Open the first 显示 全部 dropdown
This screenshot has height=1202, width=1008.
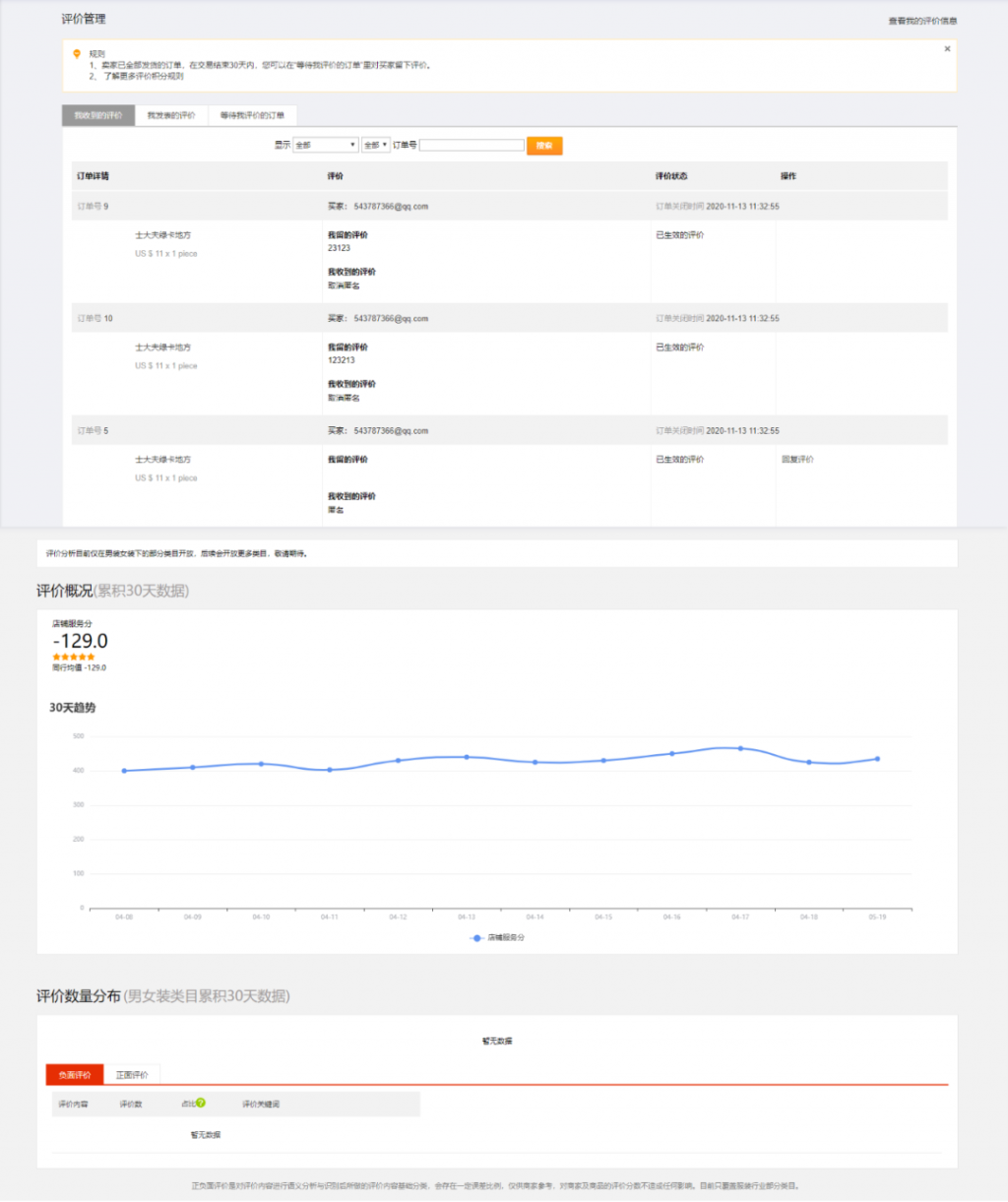pos(326,145)
